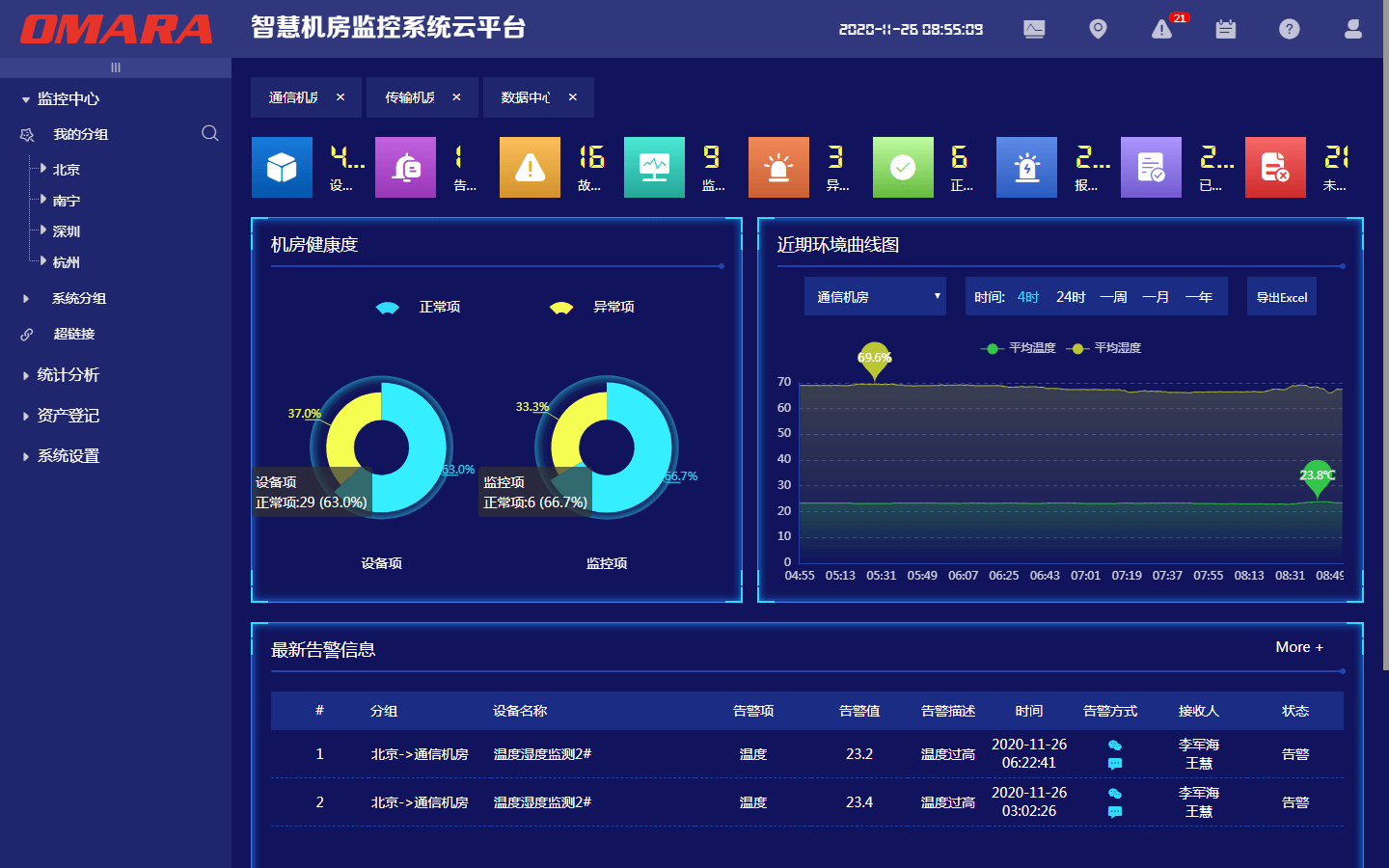
Task: Open the alarm notifications icon showing 21 alerts
Action: point(1161,29)
